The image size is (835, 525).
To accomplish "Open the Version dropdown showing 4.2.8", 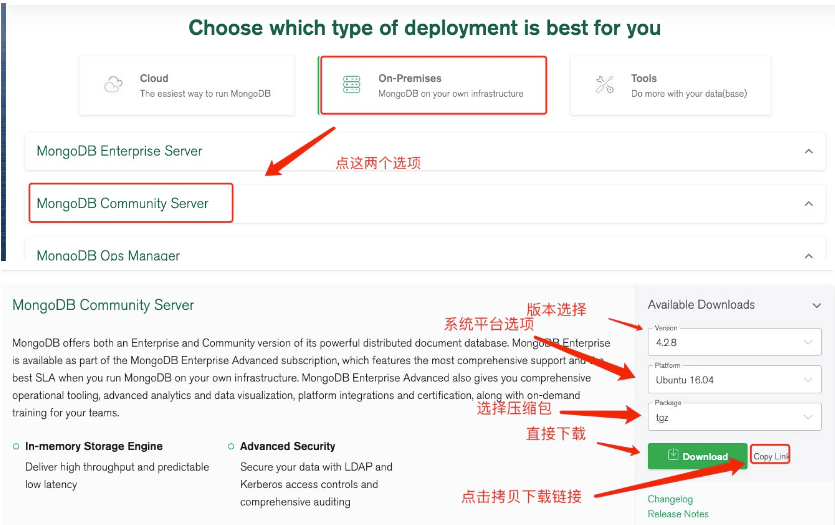I will click(734, 342).
